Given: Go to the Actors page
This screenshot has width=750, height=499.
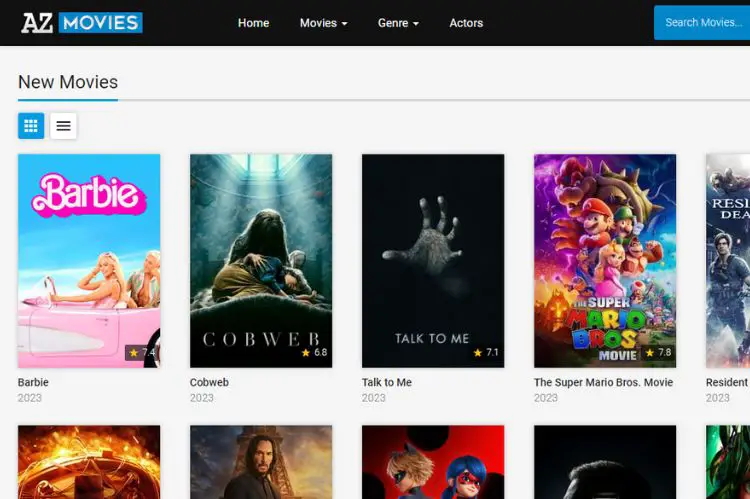Looking at the screenshot, I should [466, 23].
